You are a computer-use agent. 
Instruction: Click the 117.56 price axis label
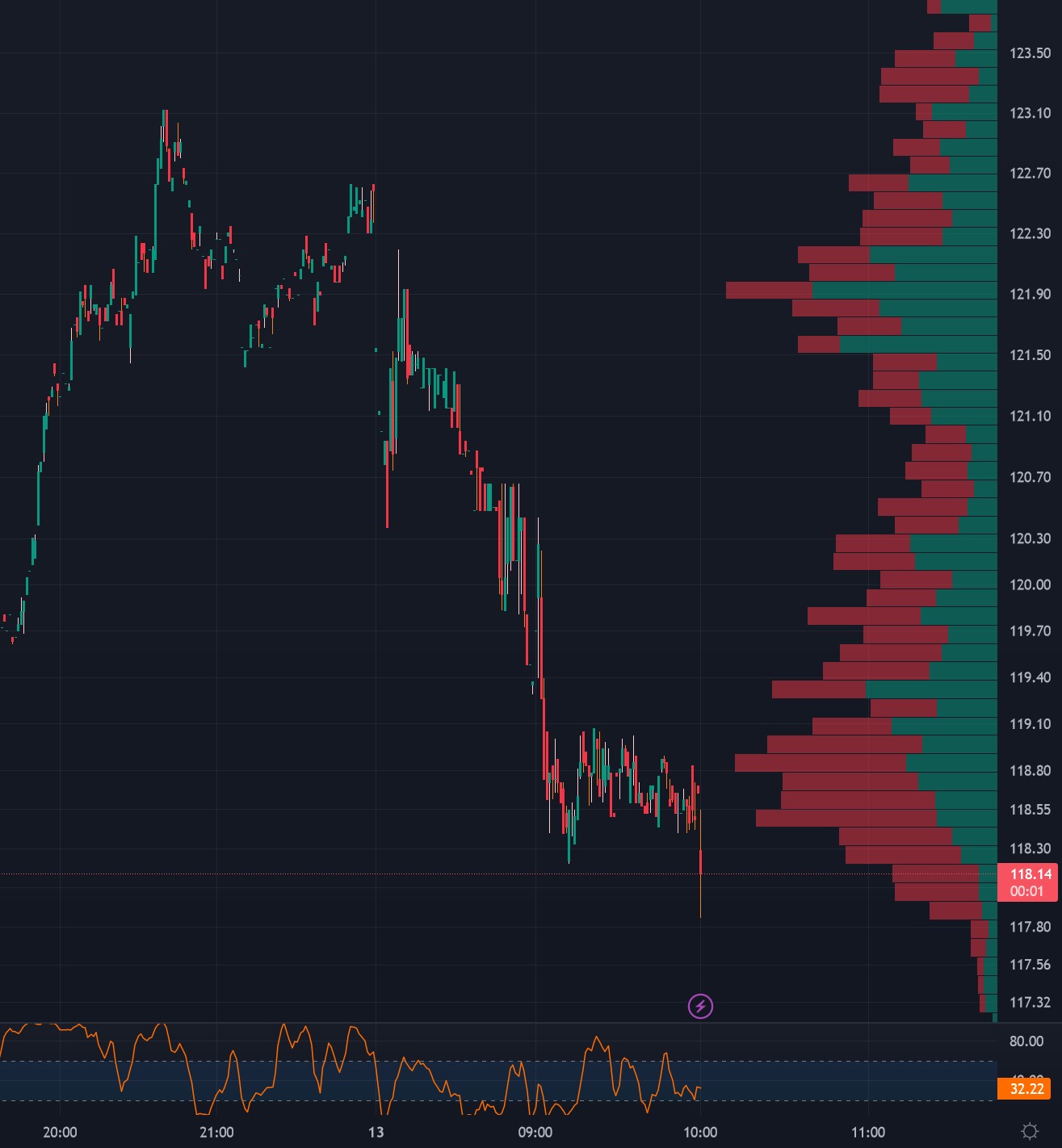pos(1031,965)
